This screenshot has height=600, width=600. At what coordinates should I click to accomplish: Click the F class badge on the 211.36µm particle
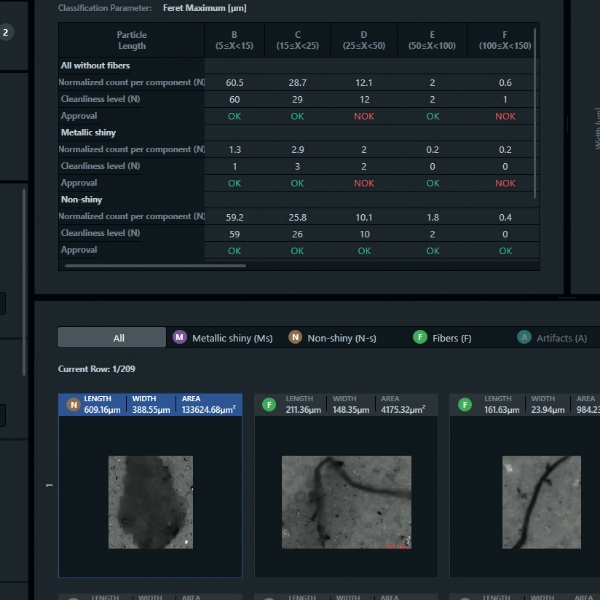(269, 404)
